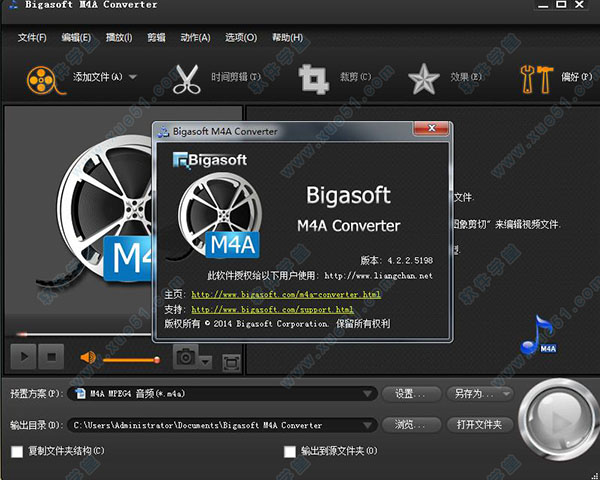
Task: Select the Crop tool icon
Action: tap(313, 79)
